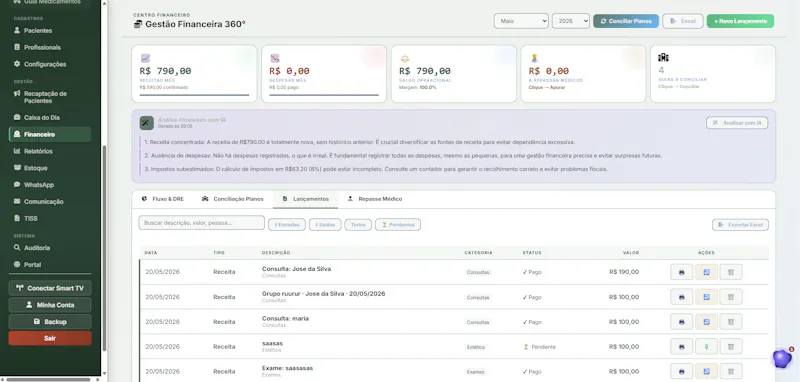Viewport: 800px width, 382px height.
Task: Open Profissionais in the sidebar
Action: (x=49, y=47)
